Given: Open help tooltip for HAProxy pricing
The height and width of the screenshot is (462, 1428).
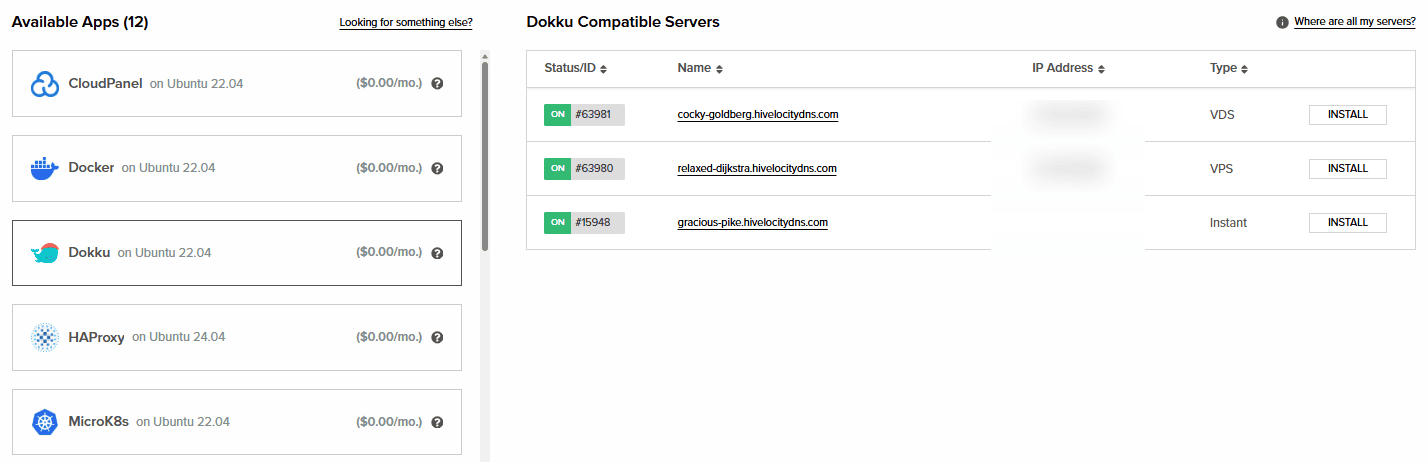Looking at the screenshot, I should 437,338.
